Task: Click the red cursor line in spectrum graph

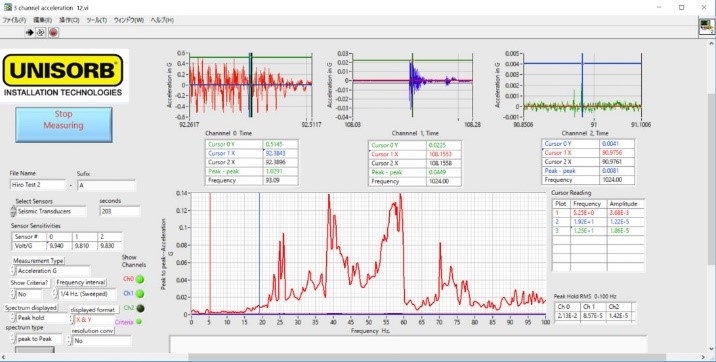Action: click(x=210, y=253)
